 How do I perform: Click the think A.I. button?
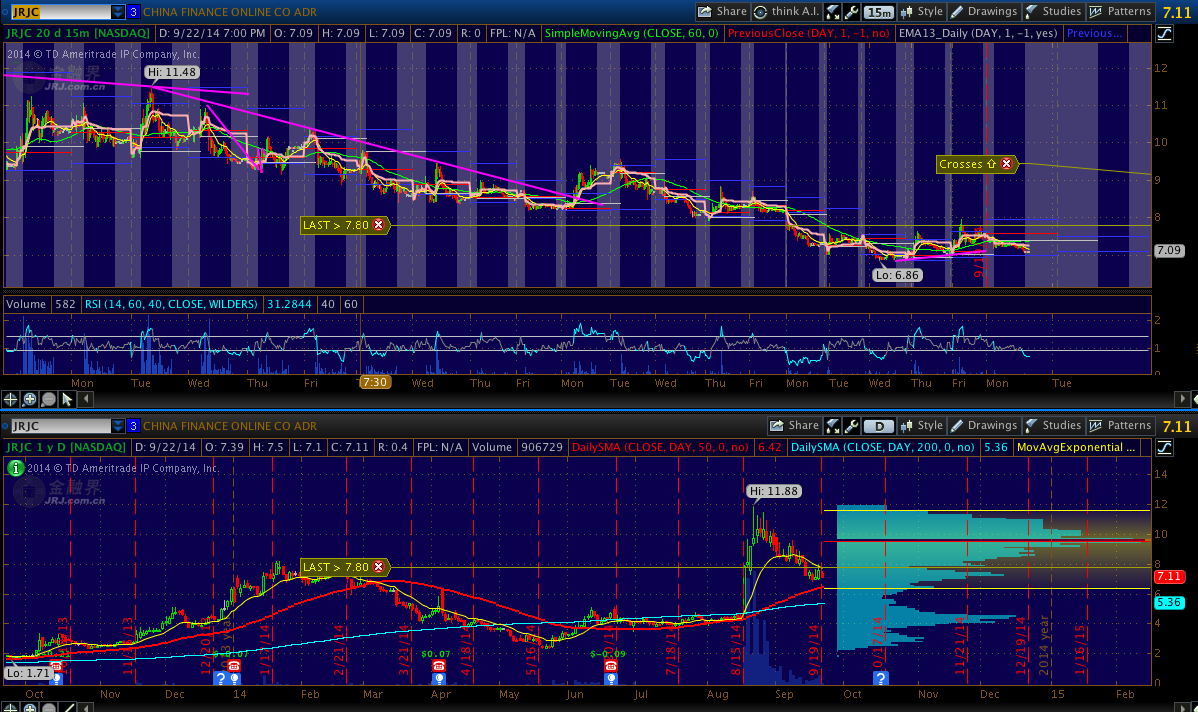(787, 12)
